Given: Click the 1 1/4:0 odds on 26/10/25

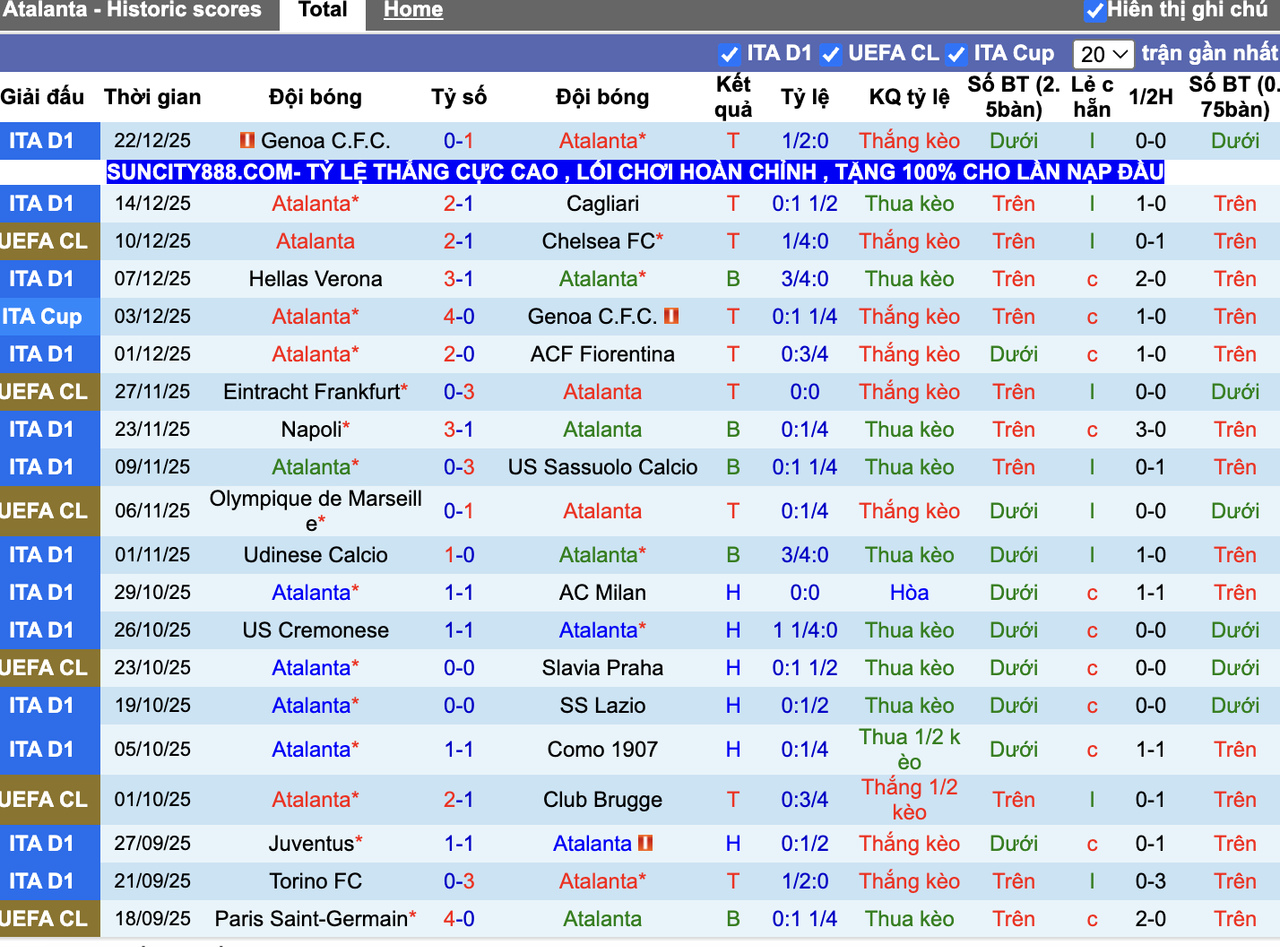Looking at the screenshot, I should coord(805,631).
